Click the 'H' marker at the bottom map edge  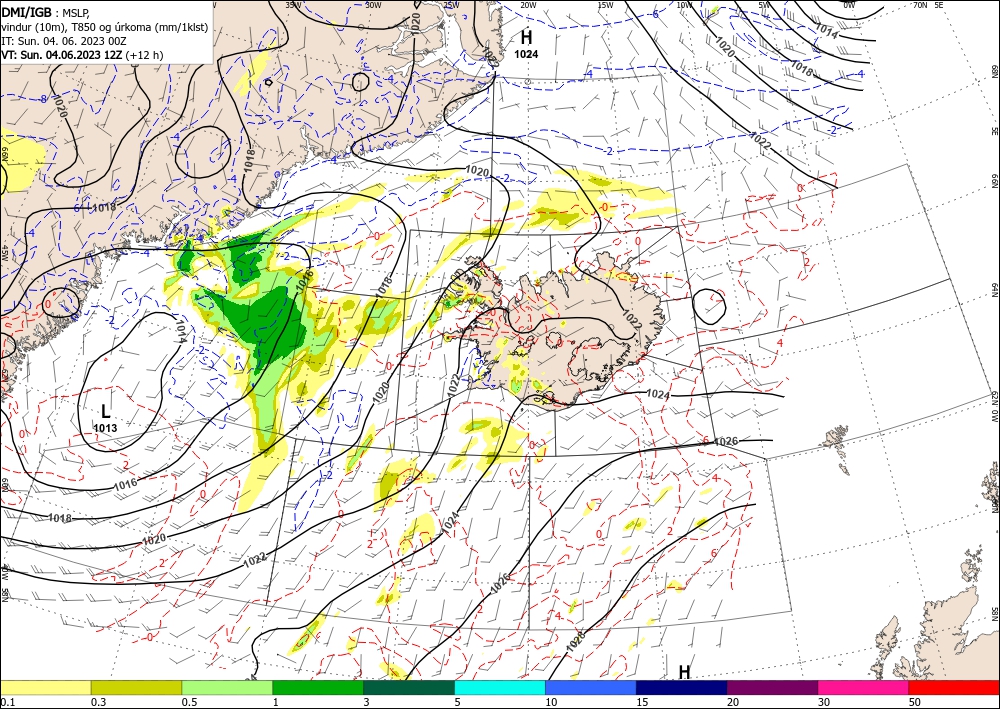[684, 673]
